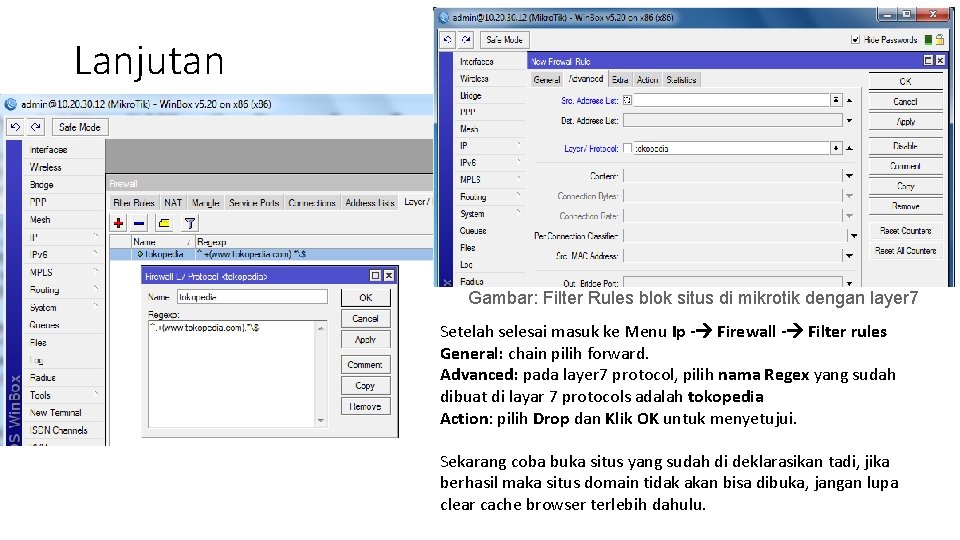The width and height of the screenshot is (960, 540).
Task: Switch to NAT tab in Firewall
Action: tap(173, 203)
